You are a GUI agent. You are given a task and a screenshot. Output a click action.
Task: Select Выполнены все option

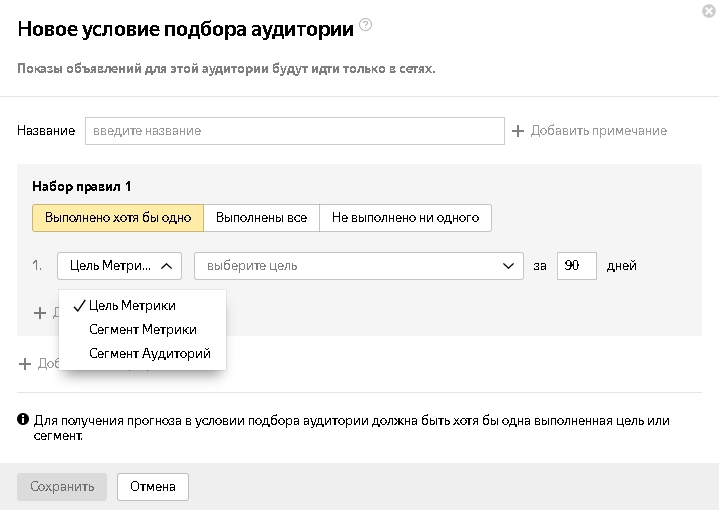(261, 218)
